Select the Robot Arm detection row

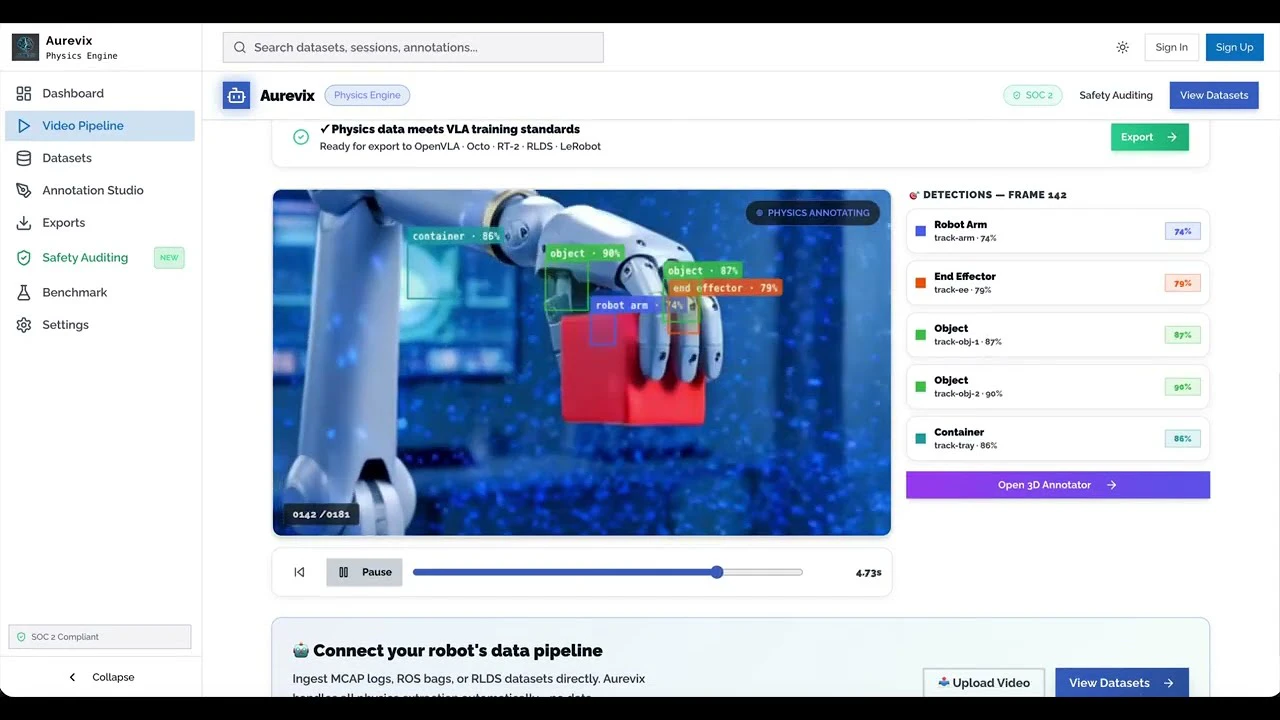[x=1058, y=231]
